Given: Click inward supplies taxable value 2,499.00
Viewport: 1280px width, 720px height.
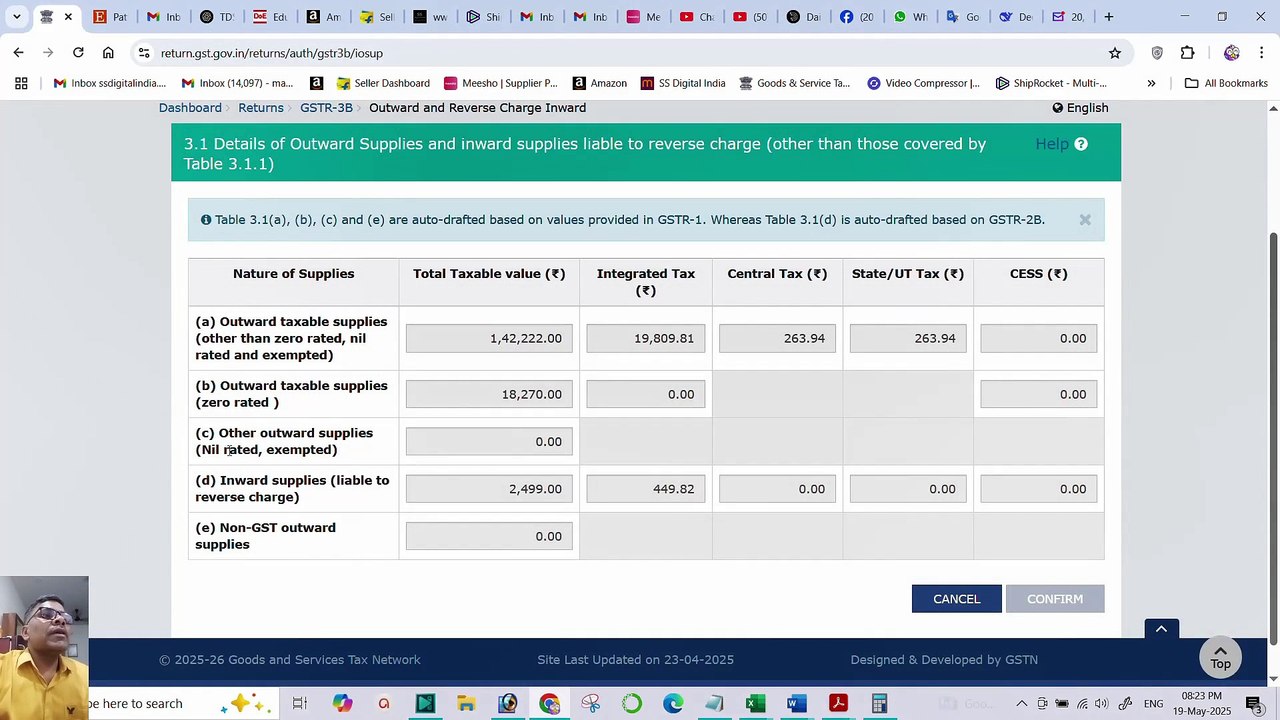Looking at the screenshot, I should tap(489, 489).
